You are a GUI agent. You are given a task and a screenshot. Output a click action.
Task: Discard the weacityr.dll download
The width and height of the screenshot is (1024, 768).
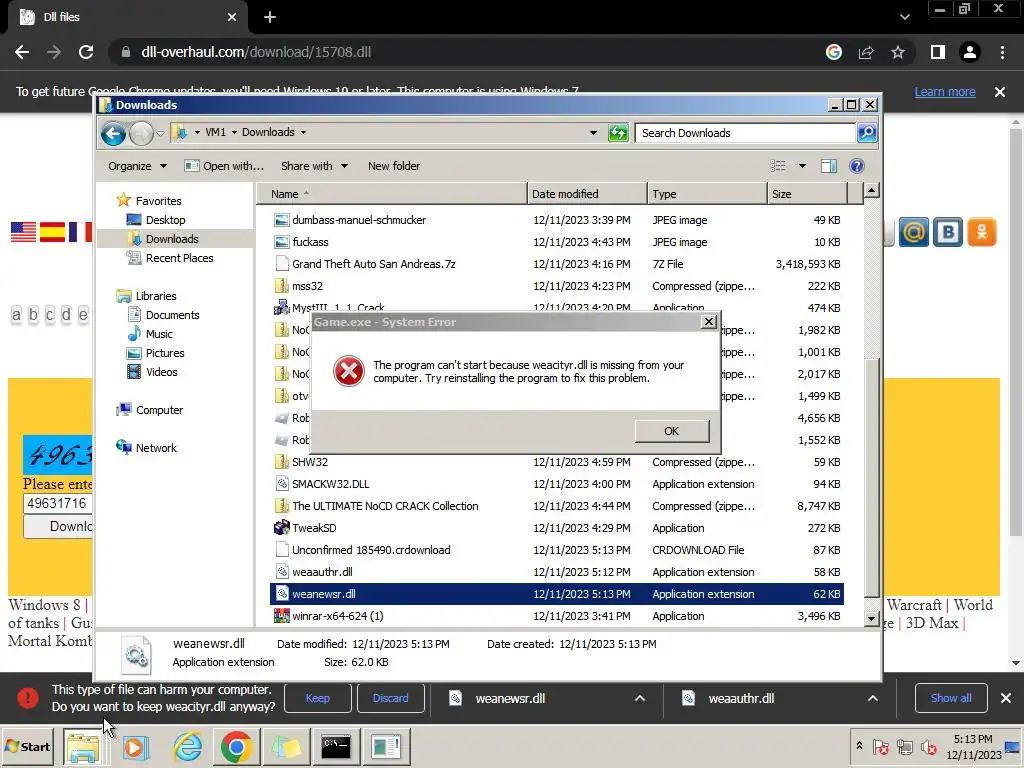tap(391, 698)
